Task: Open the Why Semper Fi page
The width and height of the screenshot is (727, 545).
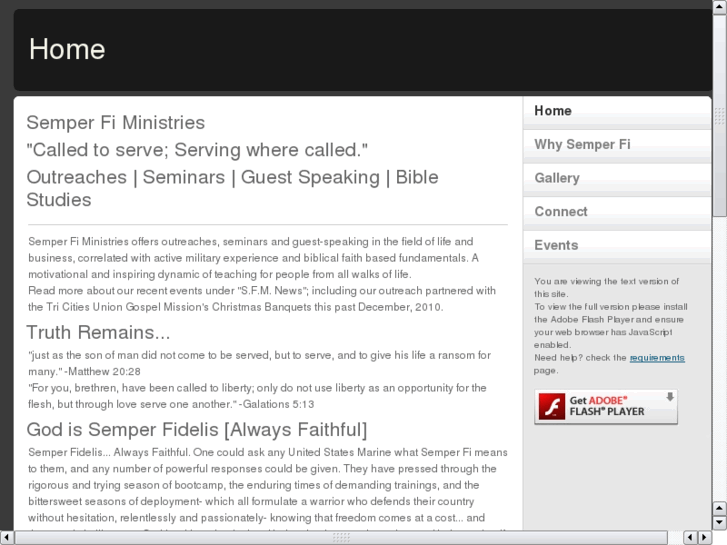Action: pos(582,144)
